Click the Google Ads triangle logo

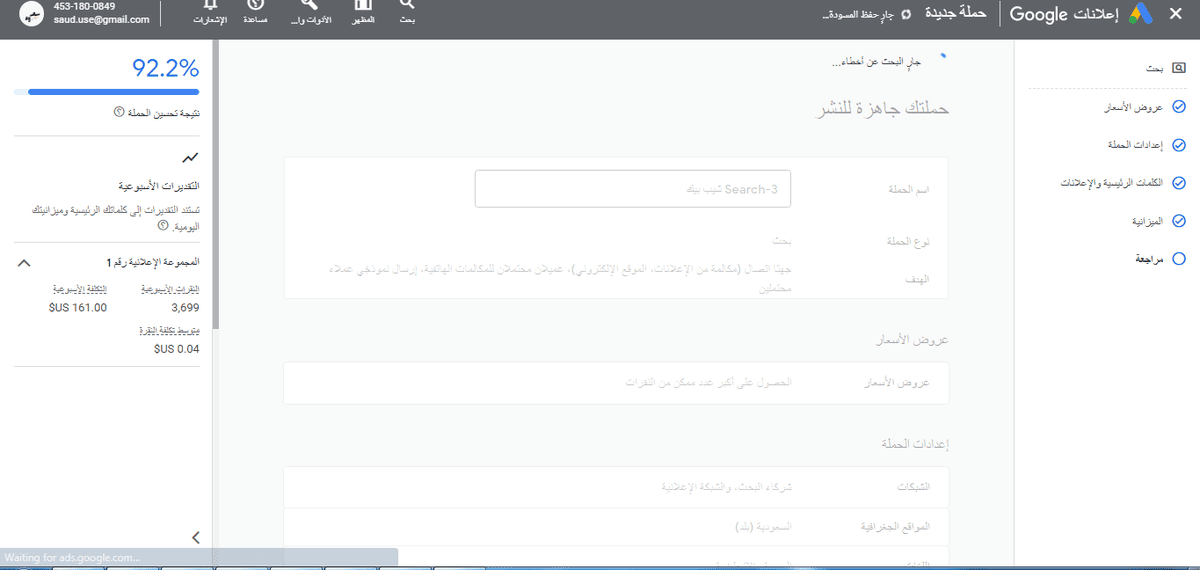(x=1143, y=14)
